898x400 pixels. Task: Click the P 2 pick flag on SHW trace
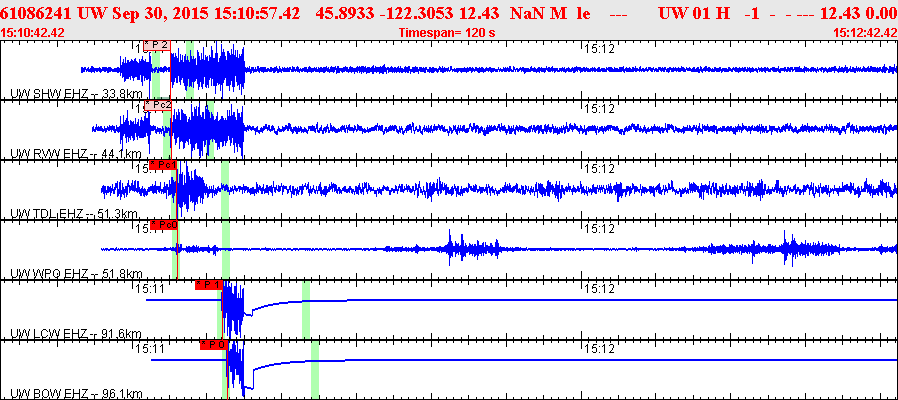pos(157,46)
